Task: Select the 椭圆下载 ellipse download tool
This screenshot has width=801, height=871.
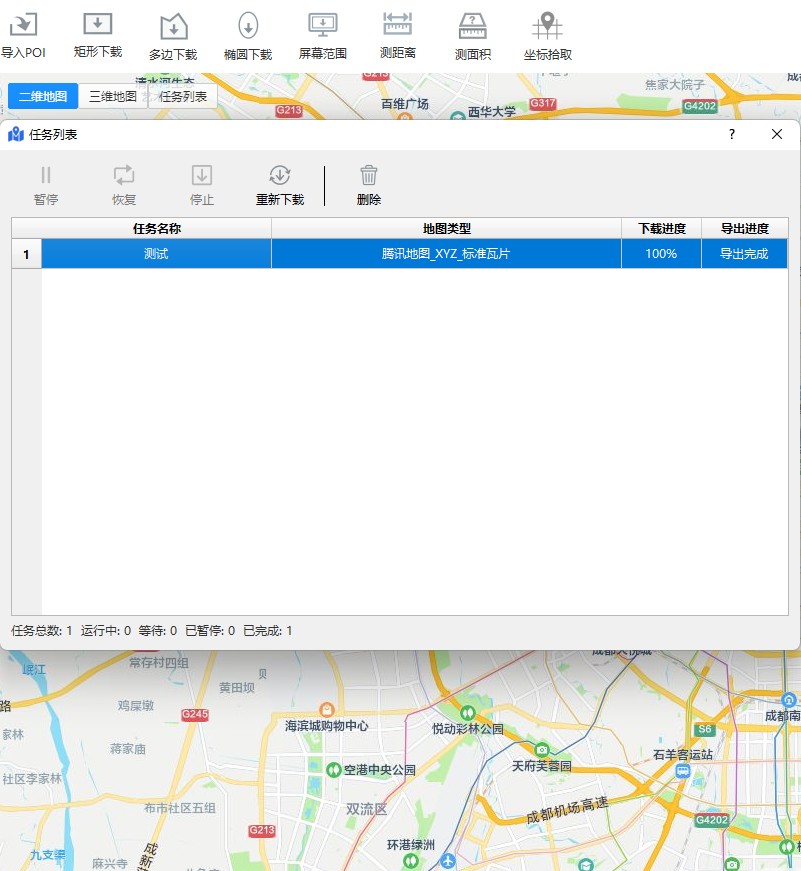Action: pos(248,26)
